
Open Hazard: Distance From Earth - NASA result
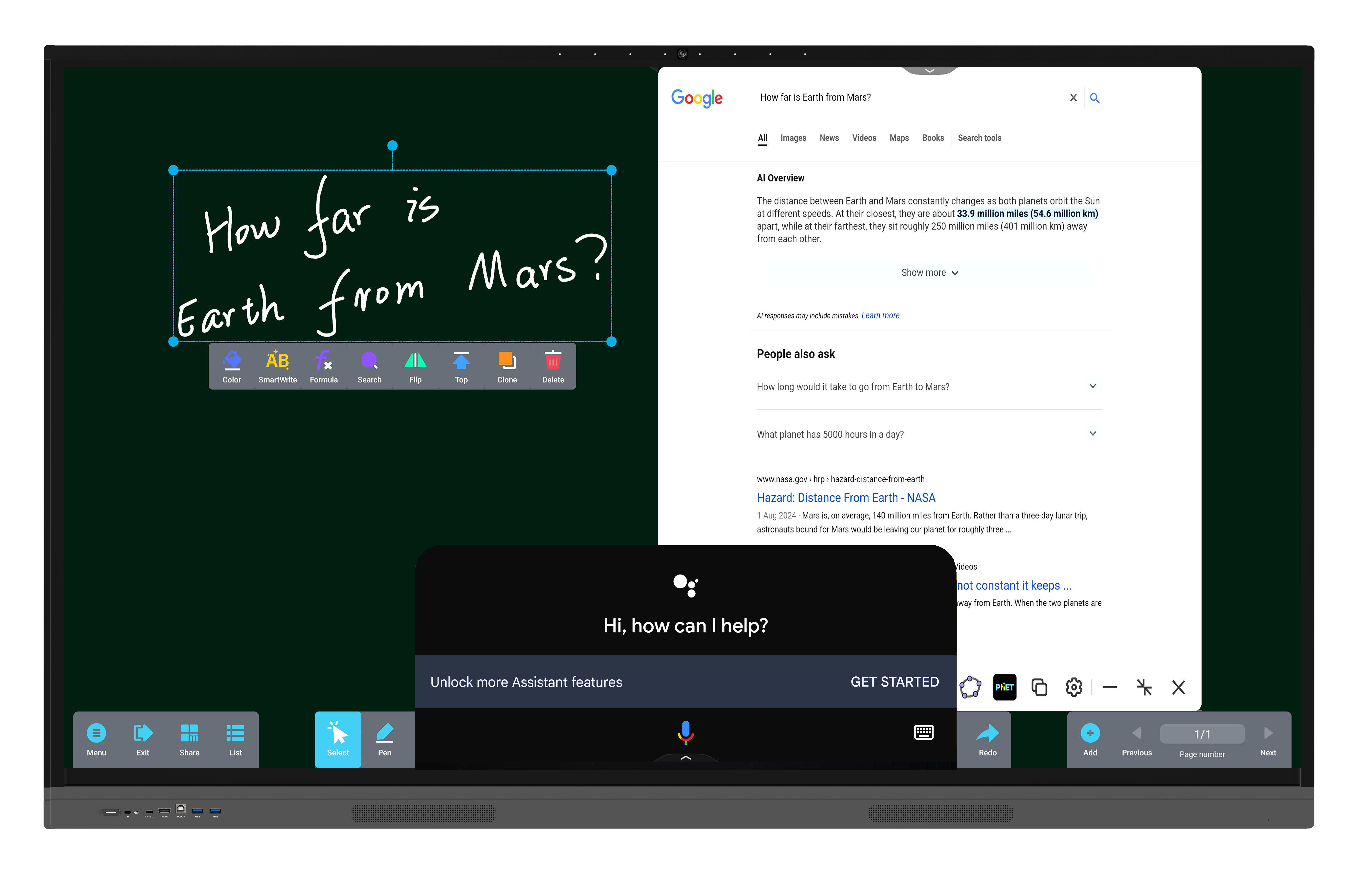coord(846,498)
